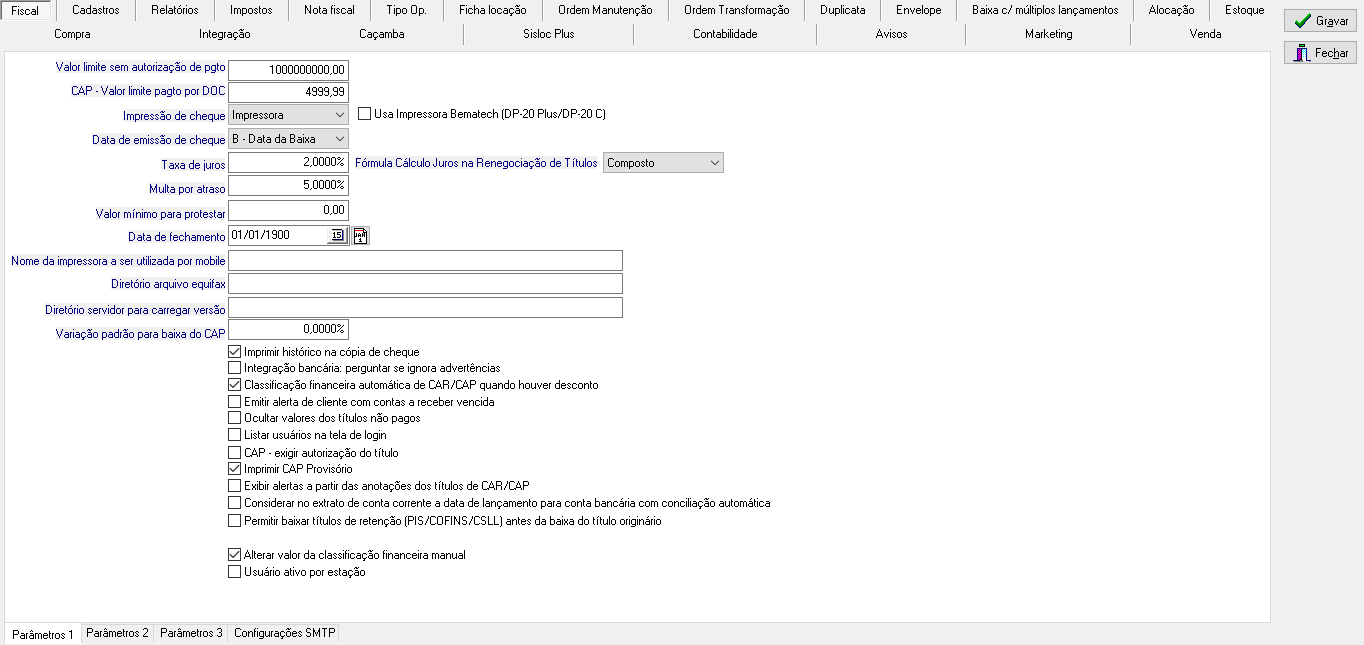Go to the Alocação tab
1364x645 pixels.
1172,10
